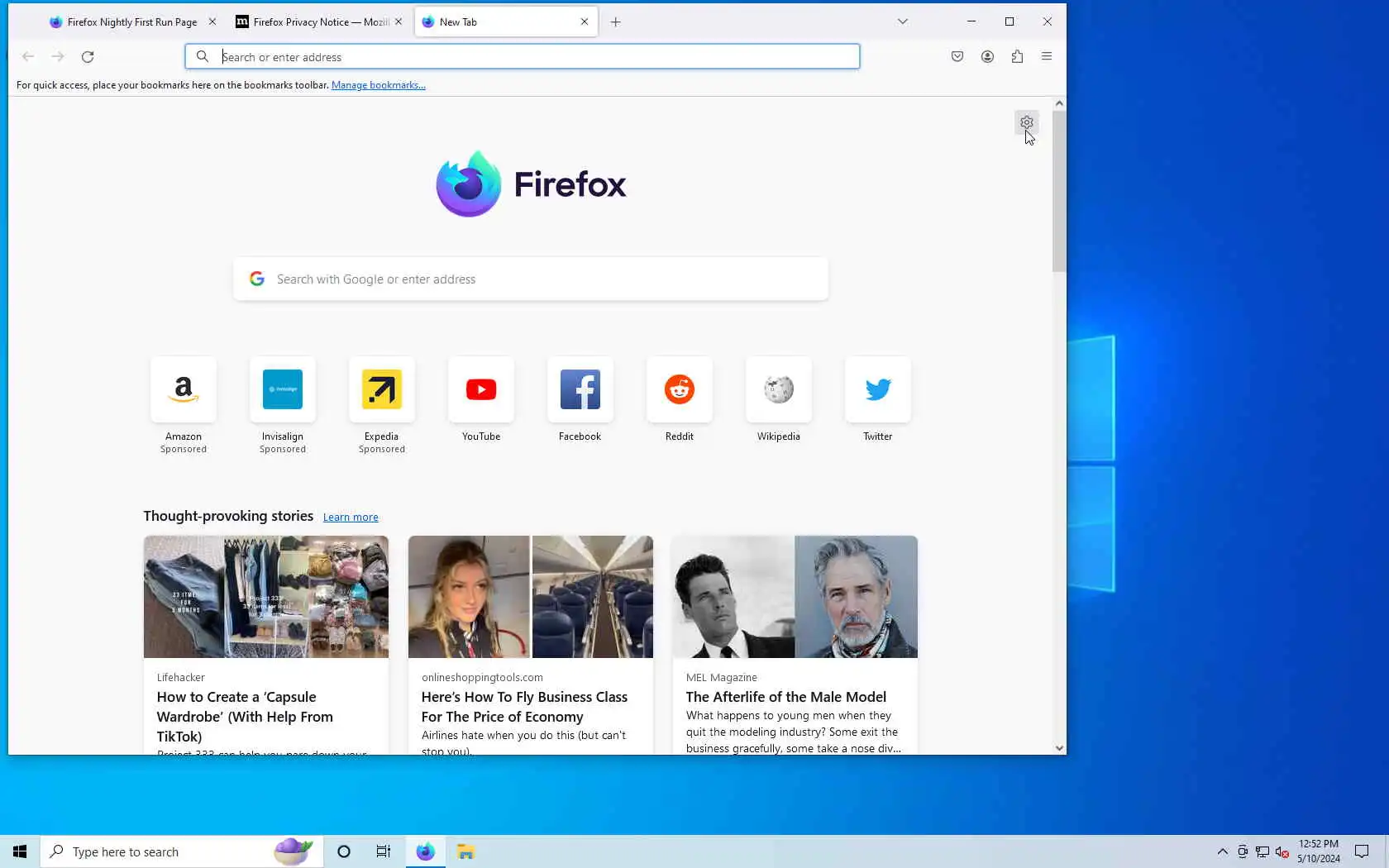Click the scrollbar up arrow

tap(1059, 103)
